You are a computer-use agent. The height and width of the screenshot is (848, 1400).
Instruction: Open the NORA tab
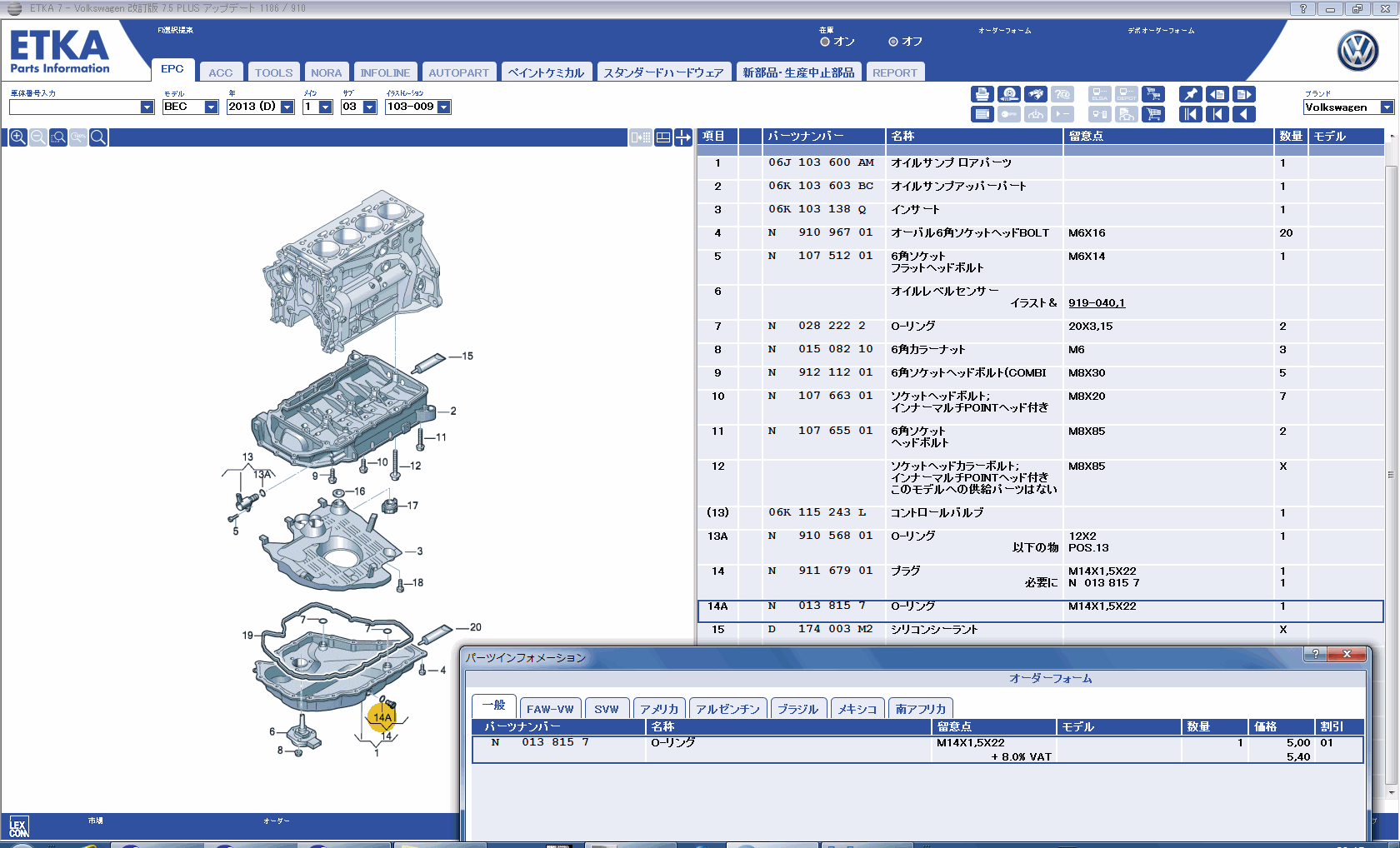point(327,72)
